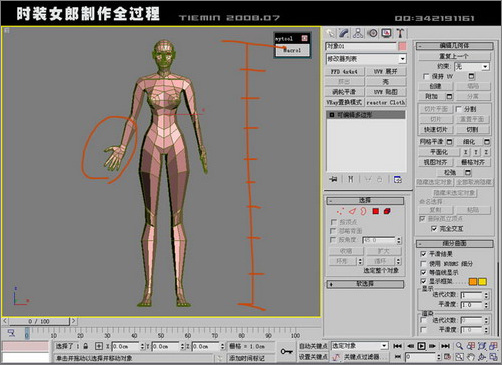Screen dimensions: 502x365
Task: Collapse the 编辑几何体 rollout
Action: pyautogui.click(x=454, y=46)
